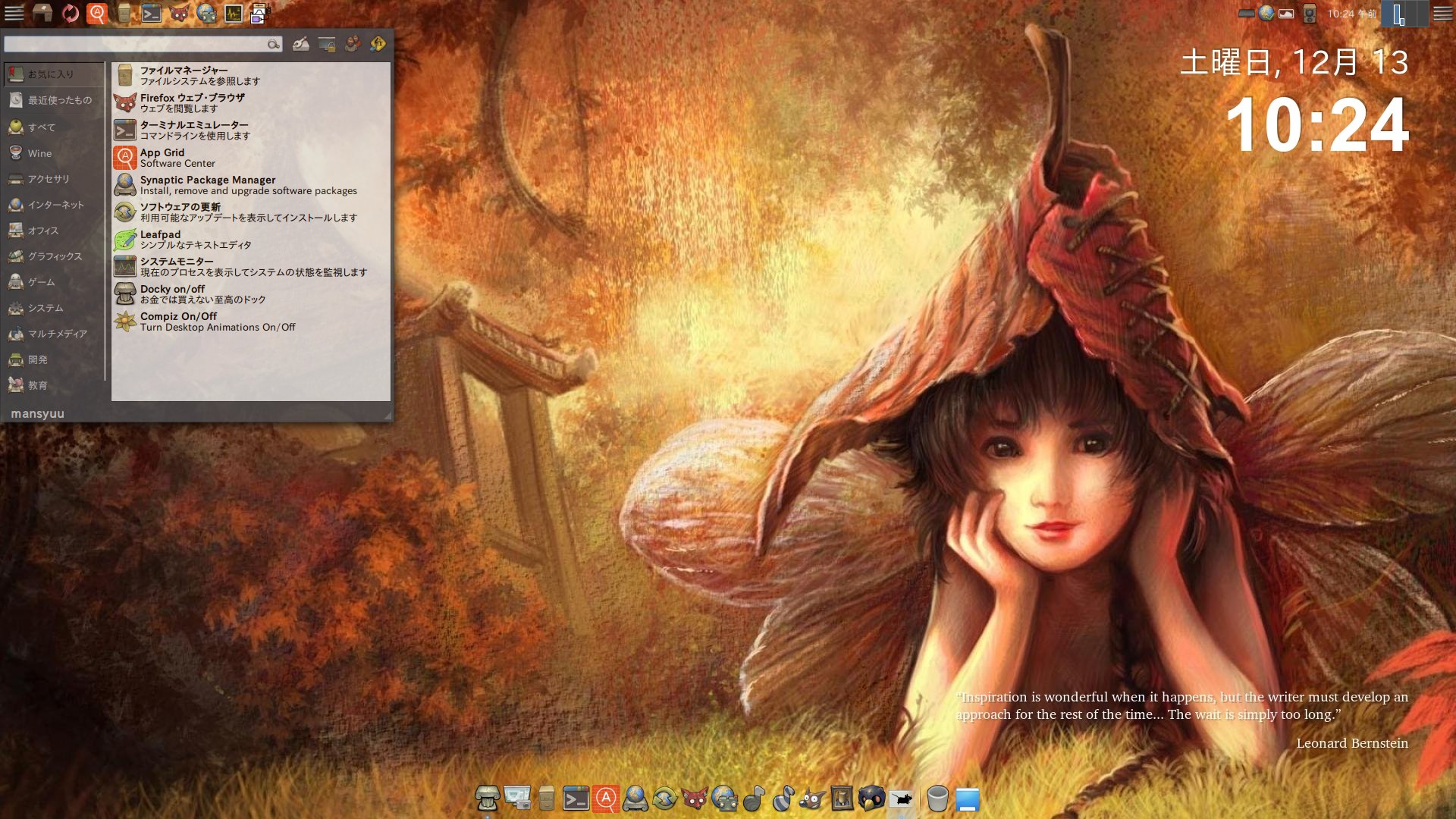Viewport: 1456px width, 819px height.
Task: Open the software update globe icon in dock
Action: pyautogui.click(x=664, y=799)
